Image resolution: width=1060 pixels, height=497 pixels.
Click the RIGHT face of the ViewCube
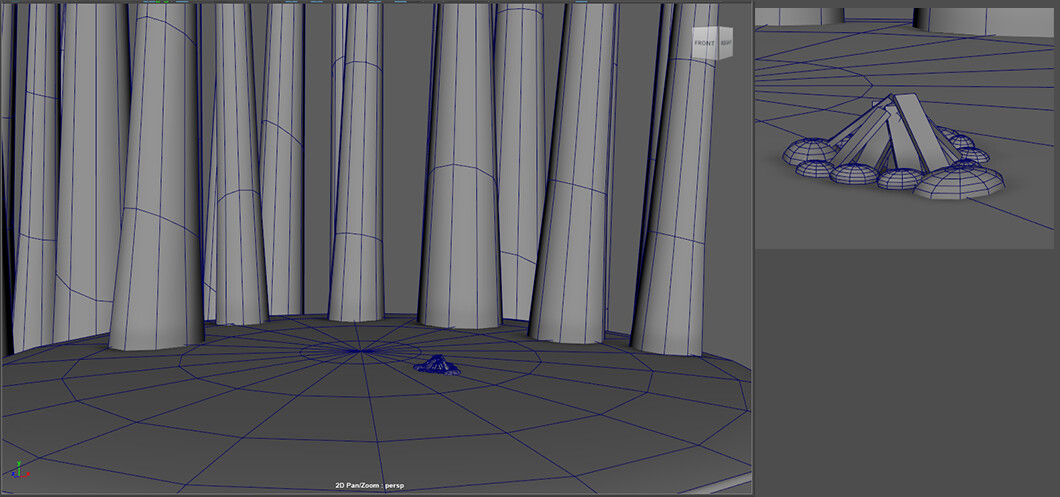point(727,45)
